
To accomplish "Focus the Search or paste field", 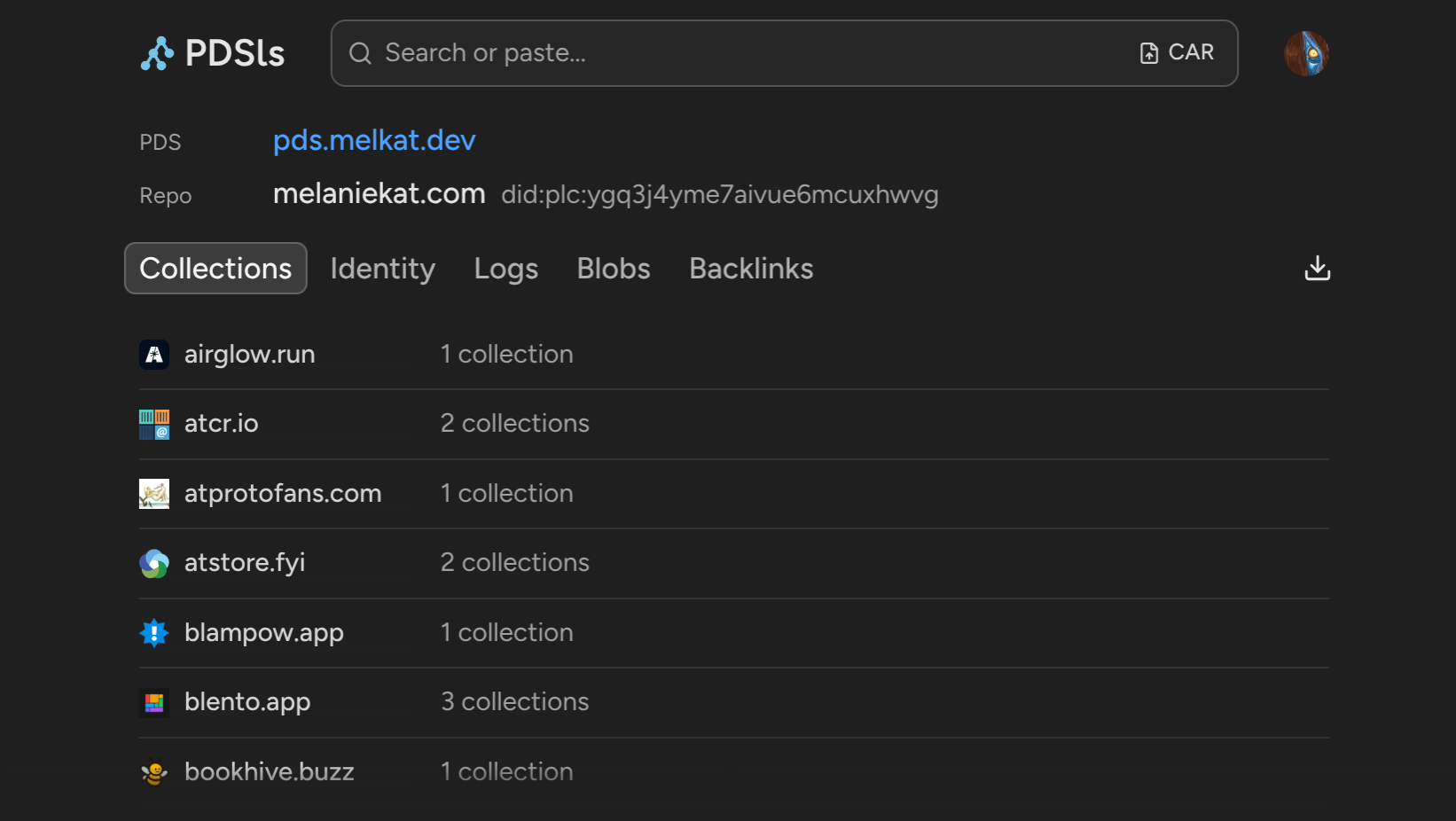I will click(x=784, y=53).
